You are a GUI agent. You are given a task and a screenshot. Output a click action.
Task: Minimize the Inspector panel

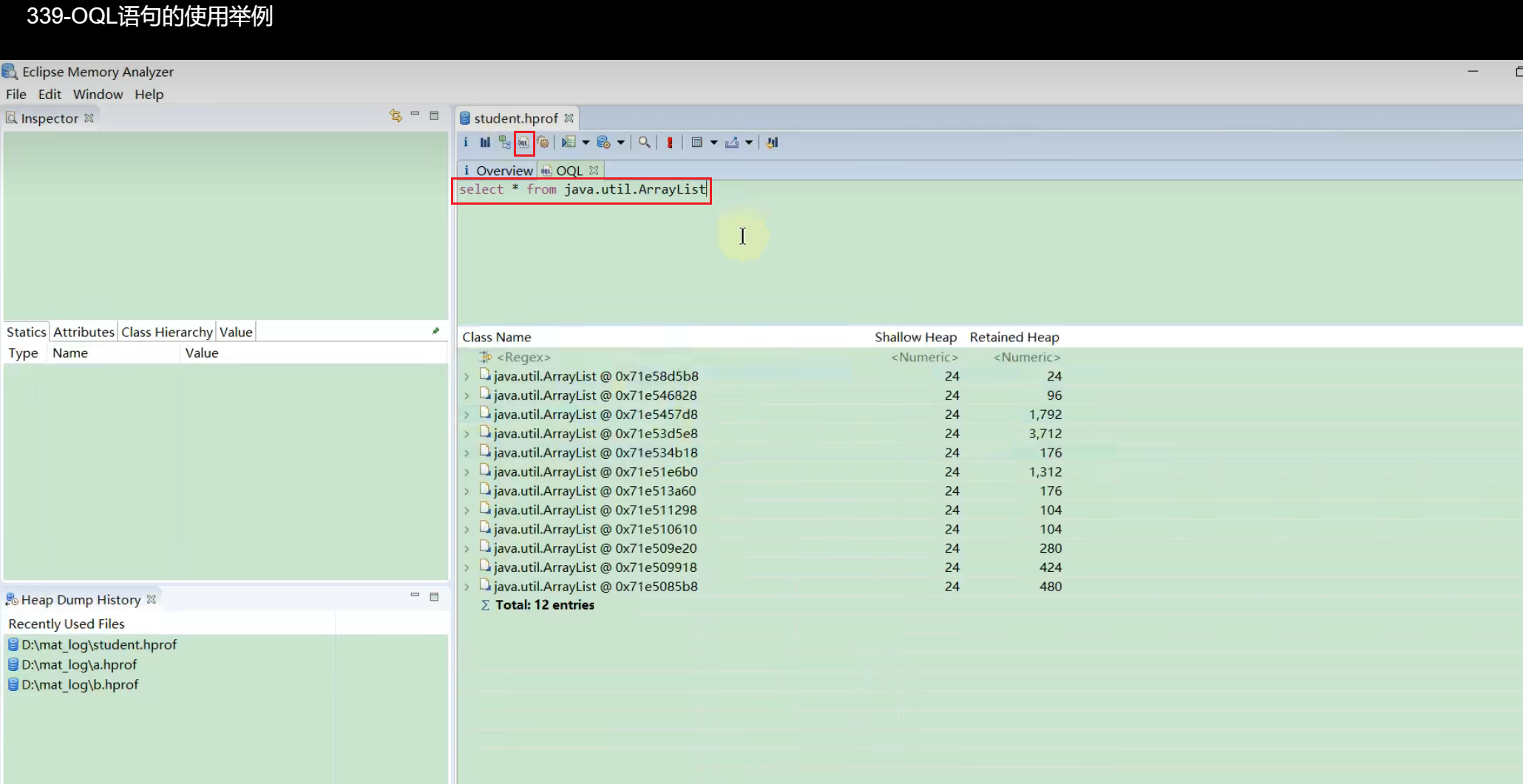coord(415,115)
